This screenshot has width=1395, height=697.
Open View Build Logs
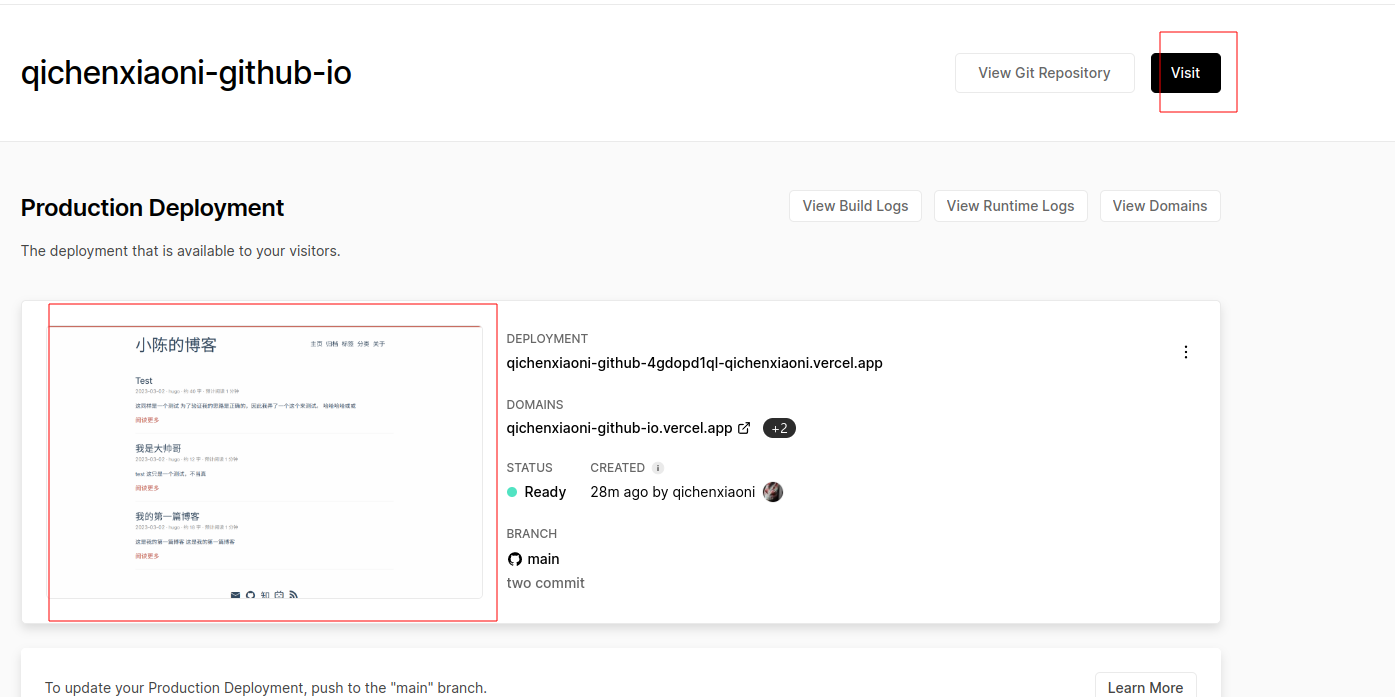pos(856,206)
